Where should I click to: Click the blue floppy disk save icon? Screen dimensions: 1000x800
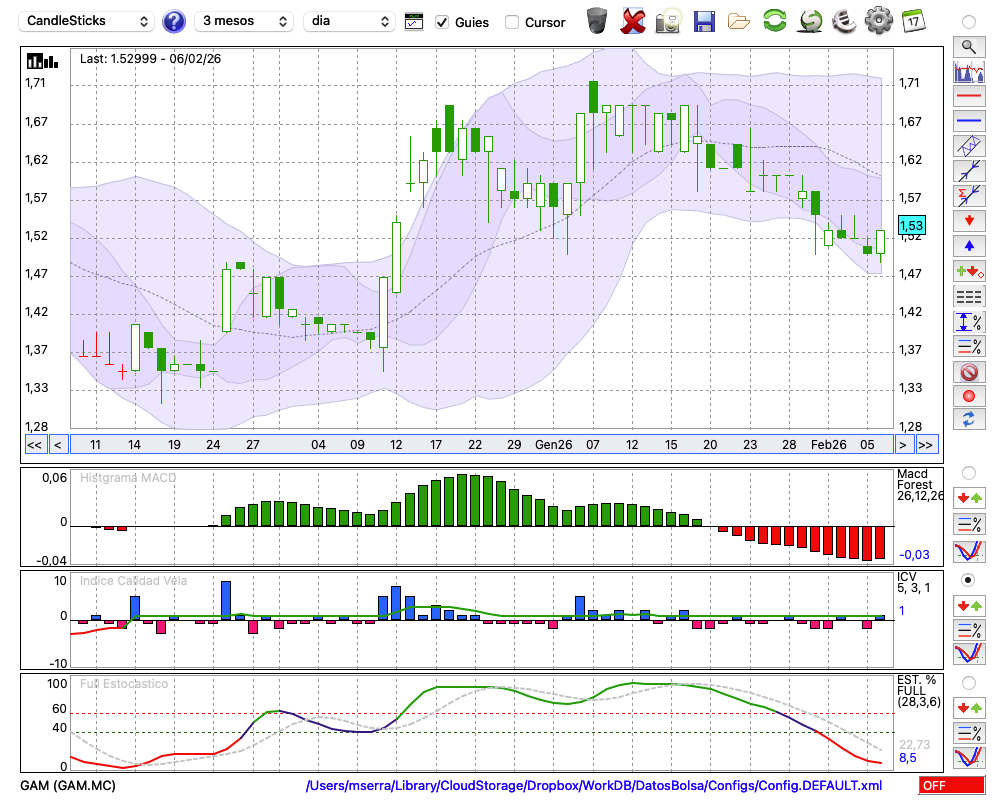click(x=704, y=20)
